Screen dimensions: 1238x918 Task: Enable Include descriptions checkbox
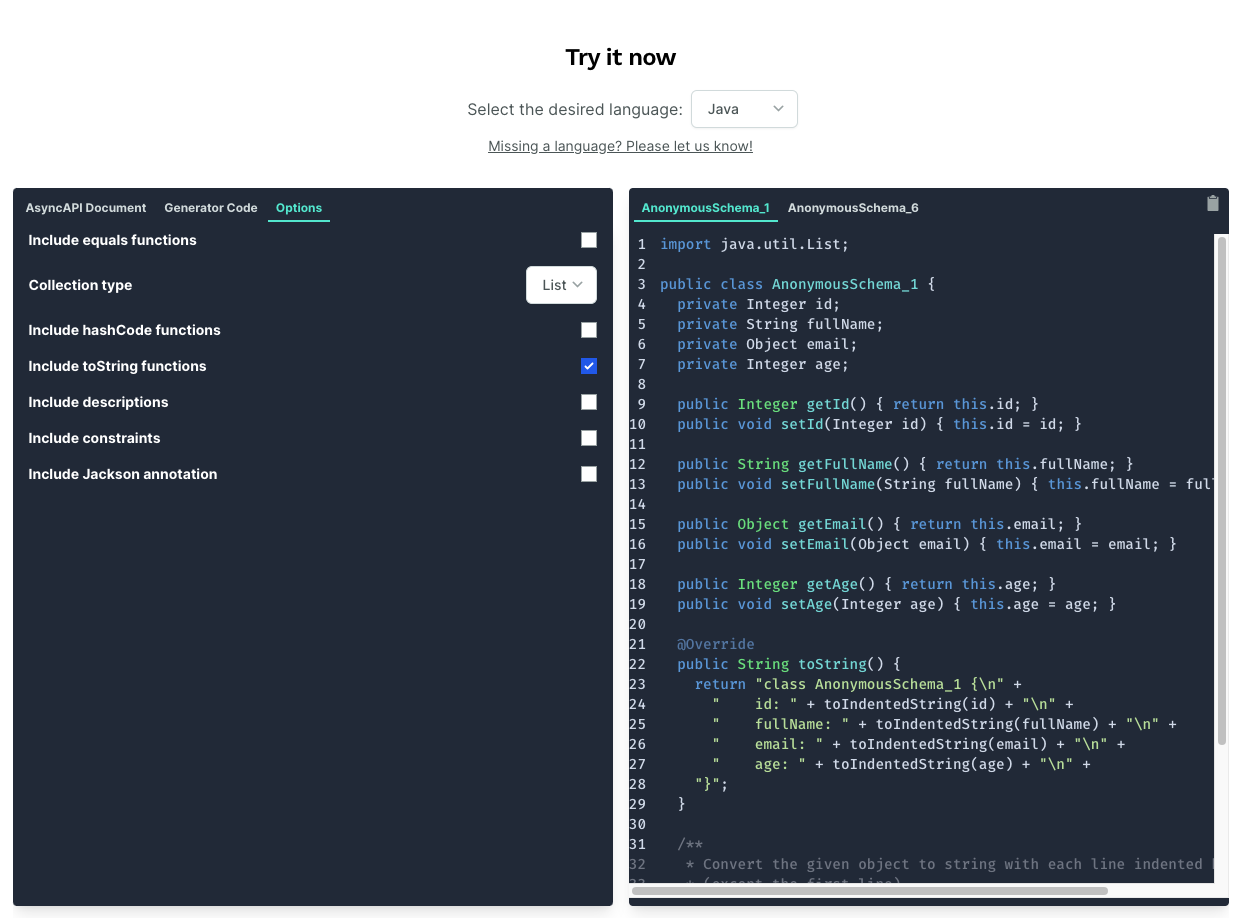pyautogui.click(x=589, y=402)
